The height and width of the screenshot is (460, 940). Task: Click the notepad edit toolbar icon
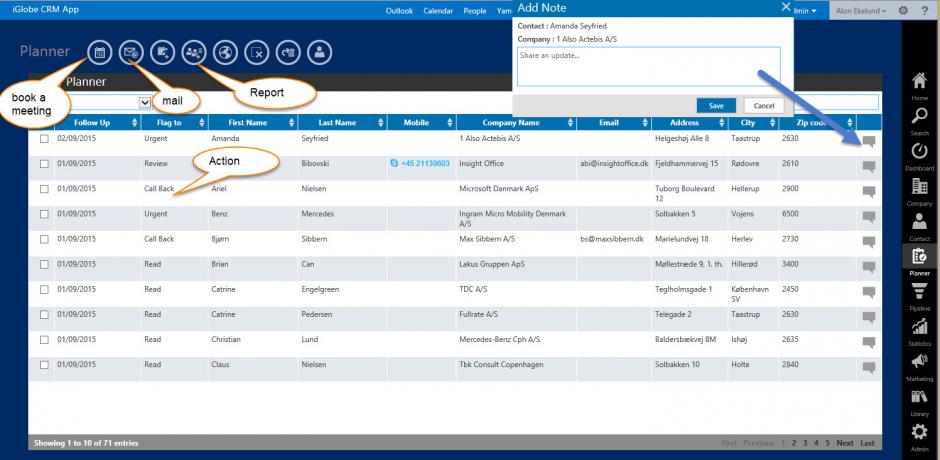coord(162,53)
